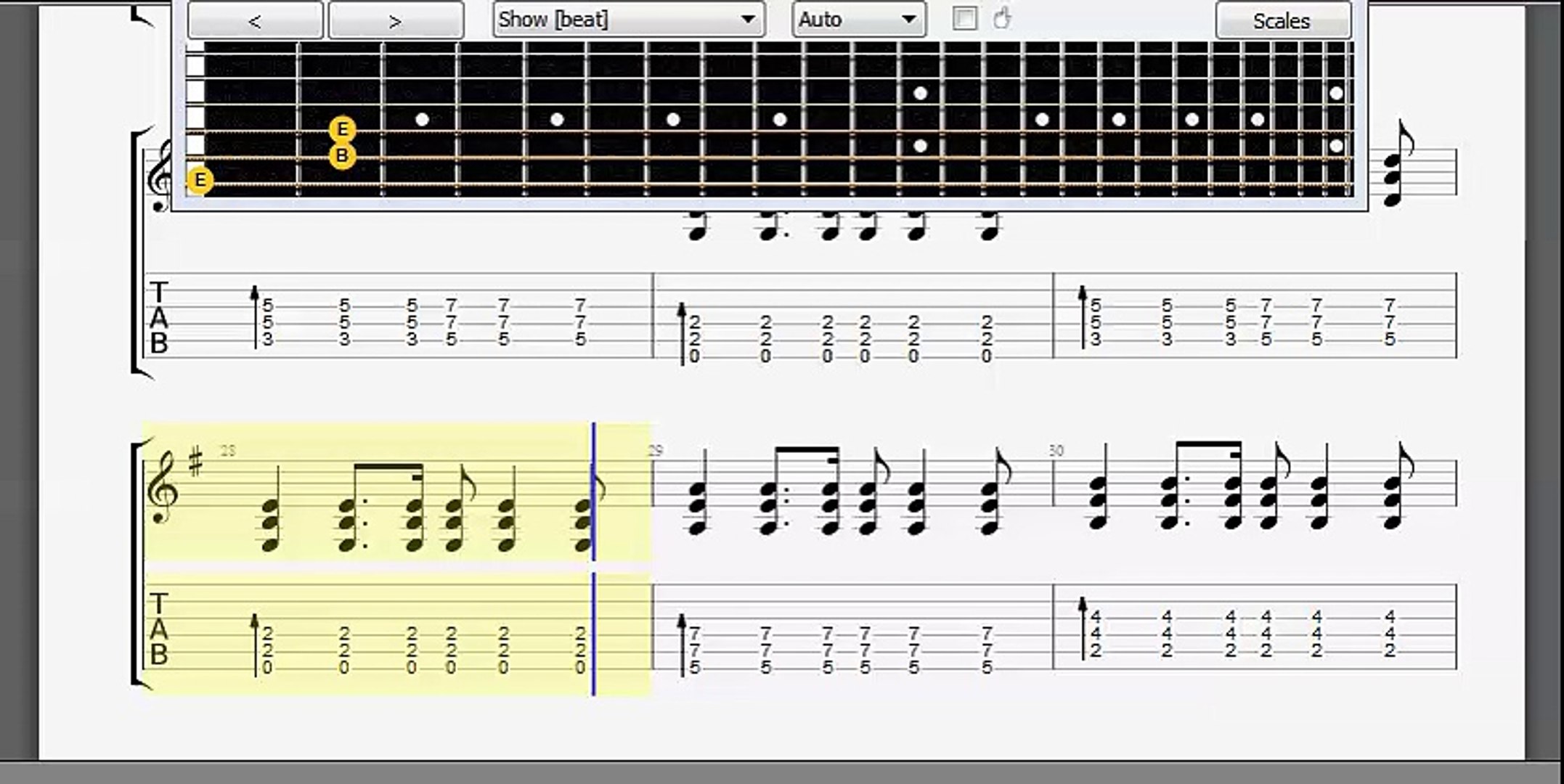Click the yellow B note marker on fretboard
Viewport: 1564px width, 784px height.
(x=342, y=155)
